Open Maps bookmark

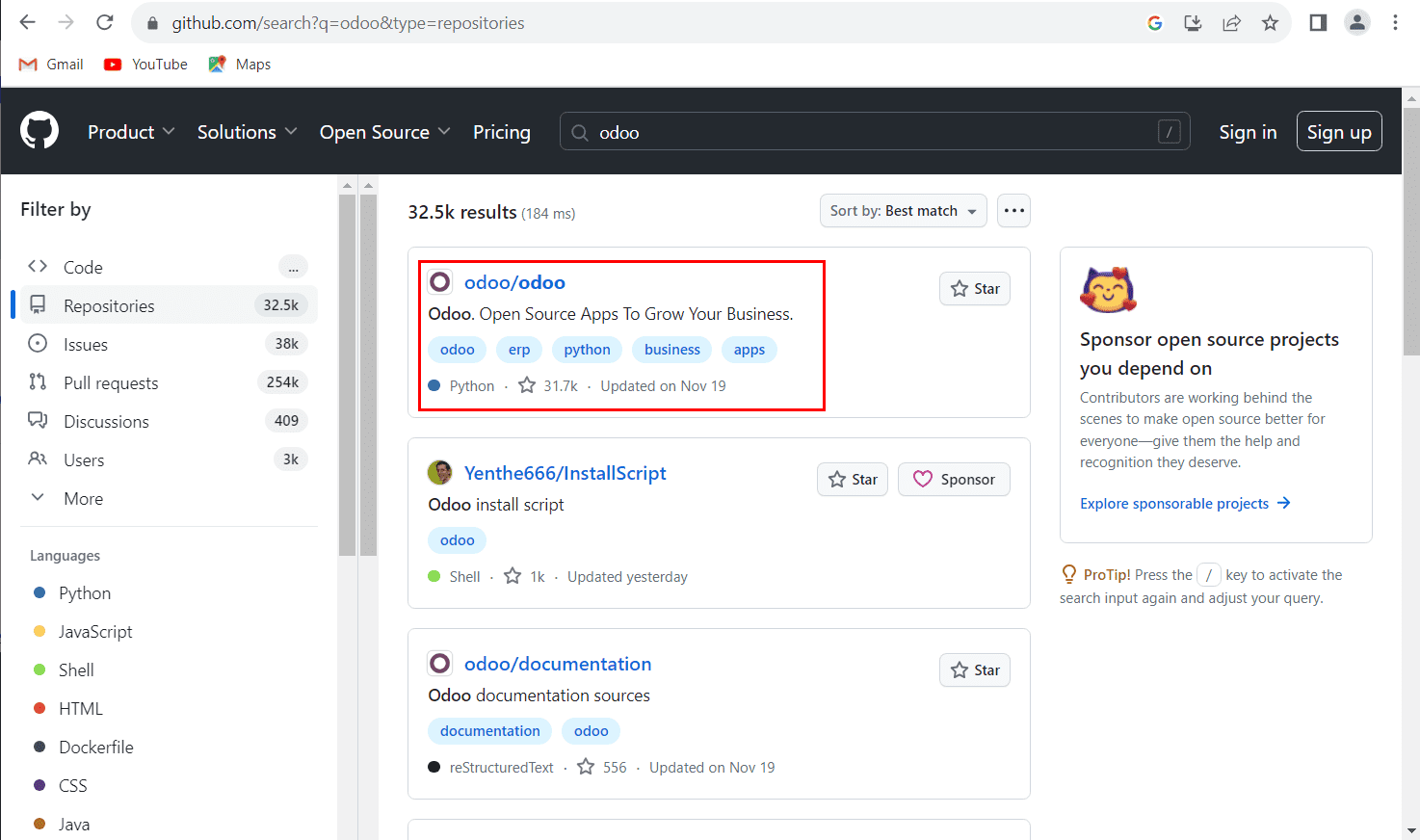coord(240,65)
